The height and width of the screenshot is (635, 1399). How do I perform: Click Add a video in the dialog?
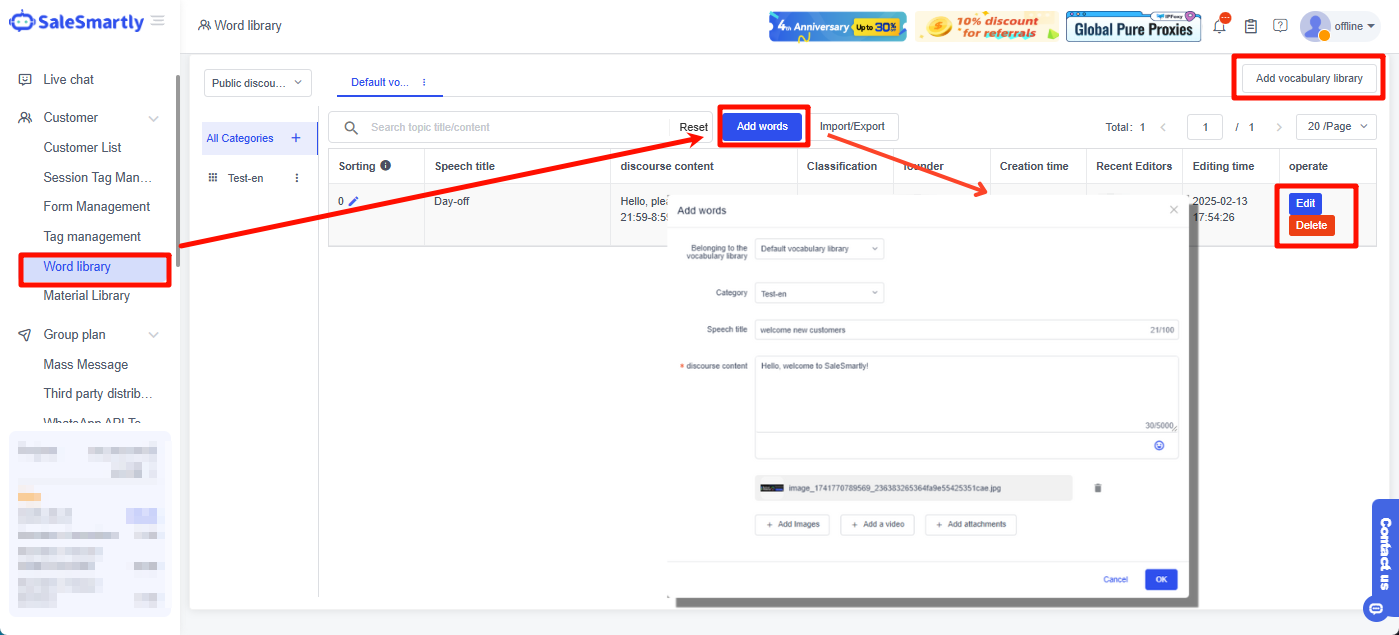coord(877,524)
